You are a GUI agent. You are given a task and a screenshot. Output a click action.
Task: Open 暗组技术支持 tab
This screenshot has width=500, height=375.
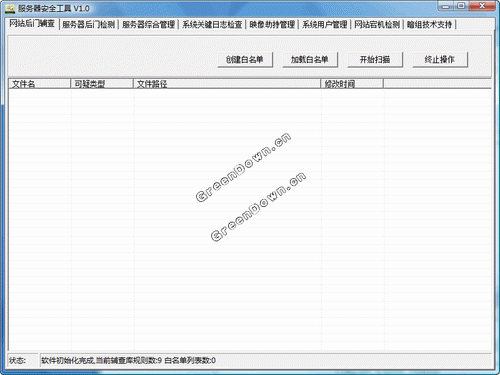click(x=429, y=24)
